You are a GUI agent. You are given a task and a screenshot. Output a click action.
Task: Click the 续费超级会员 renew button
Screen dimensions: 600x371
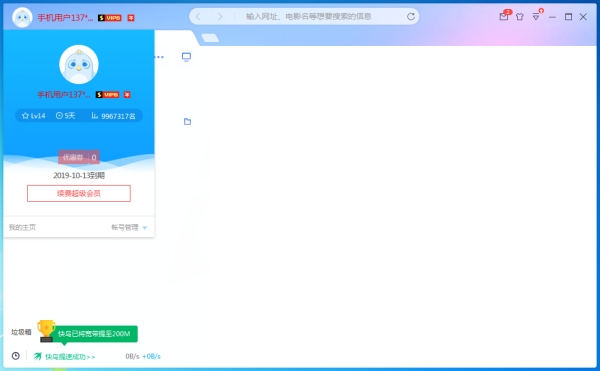79,194
